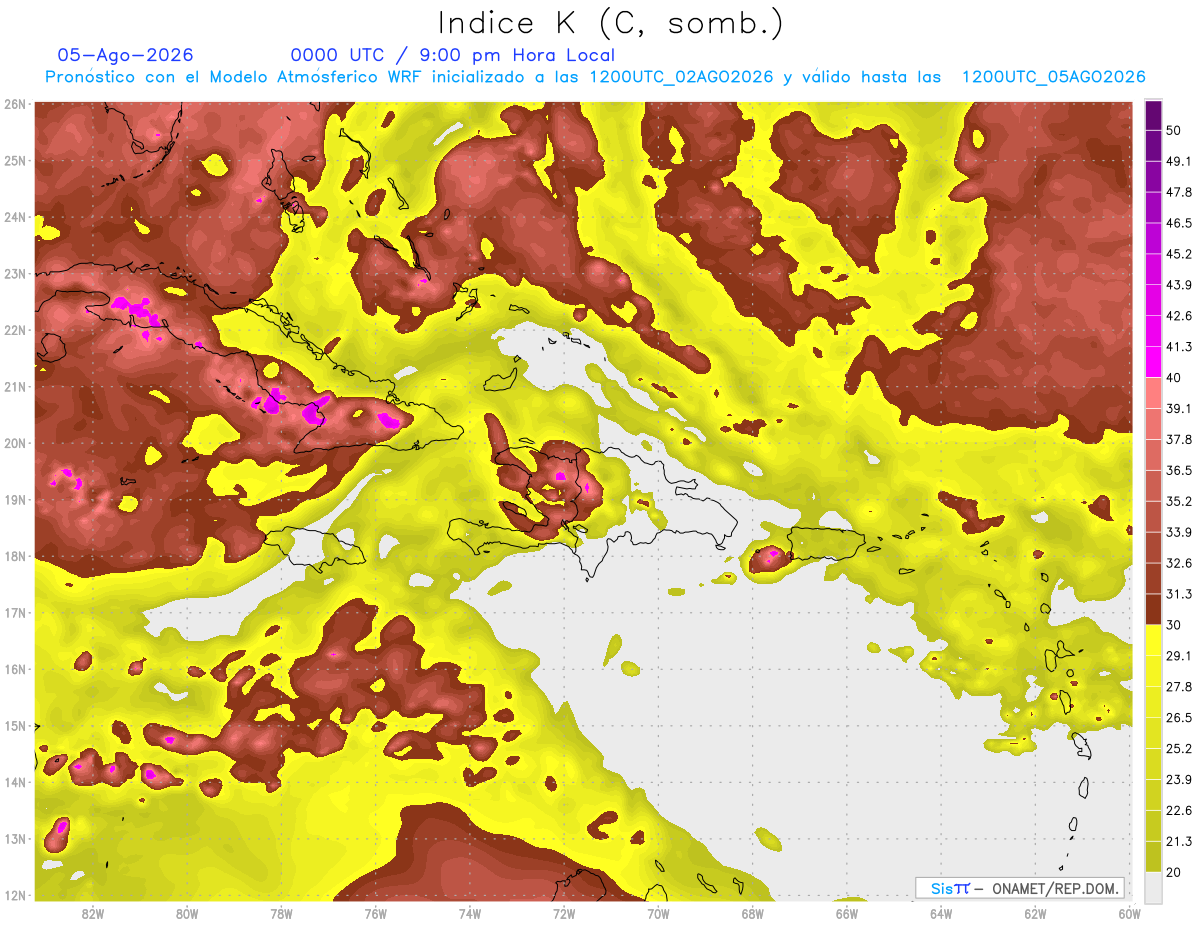
Task: Click the "25N" latitude label
Action: (x=15, y=160)
